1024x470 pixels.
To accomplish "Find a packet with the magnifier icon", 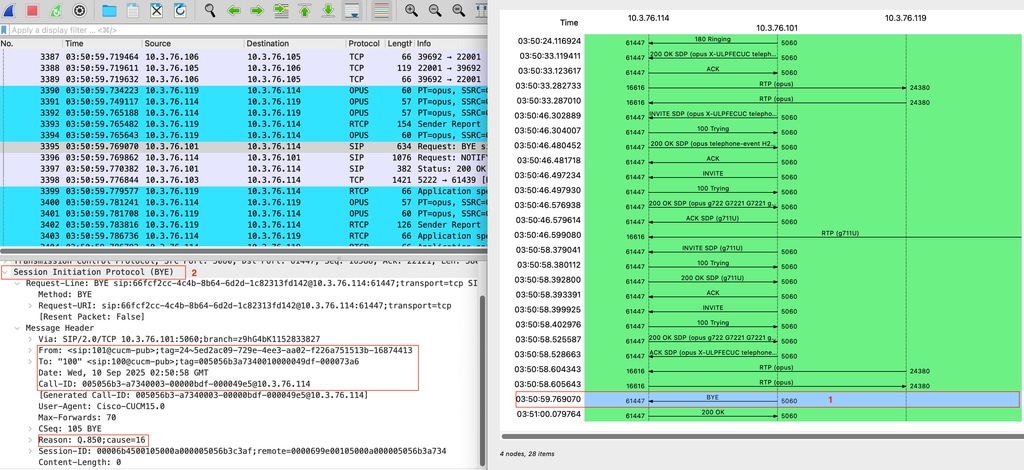I will (210, 10).
